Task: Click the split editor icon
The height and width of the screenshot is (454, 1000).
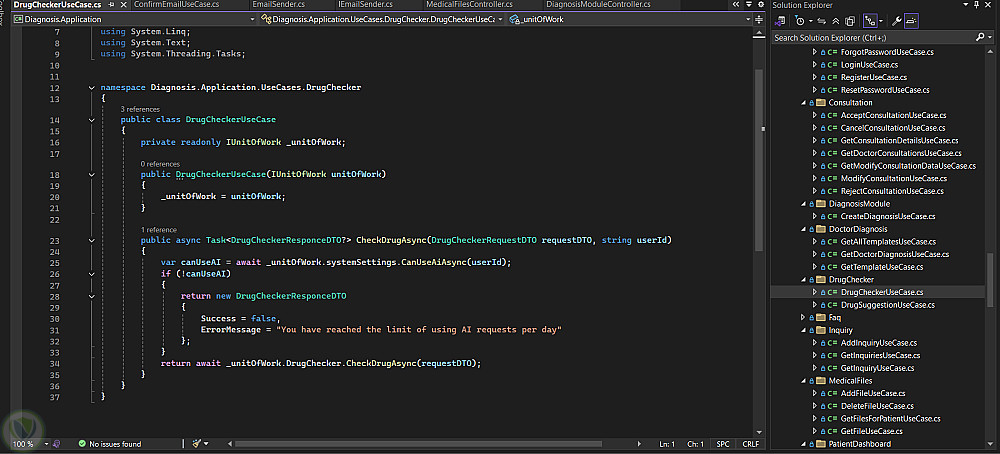Action: point(759,19)
